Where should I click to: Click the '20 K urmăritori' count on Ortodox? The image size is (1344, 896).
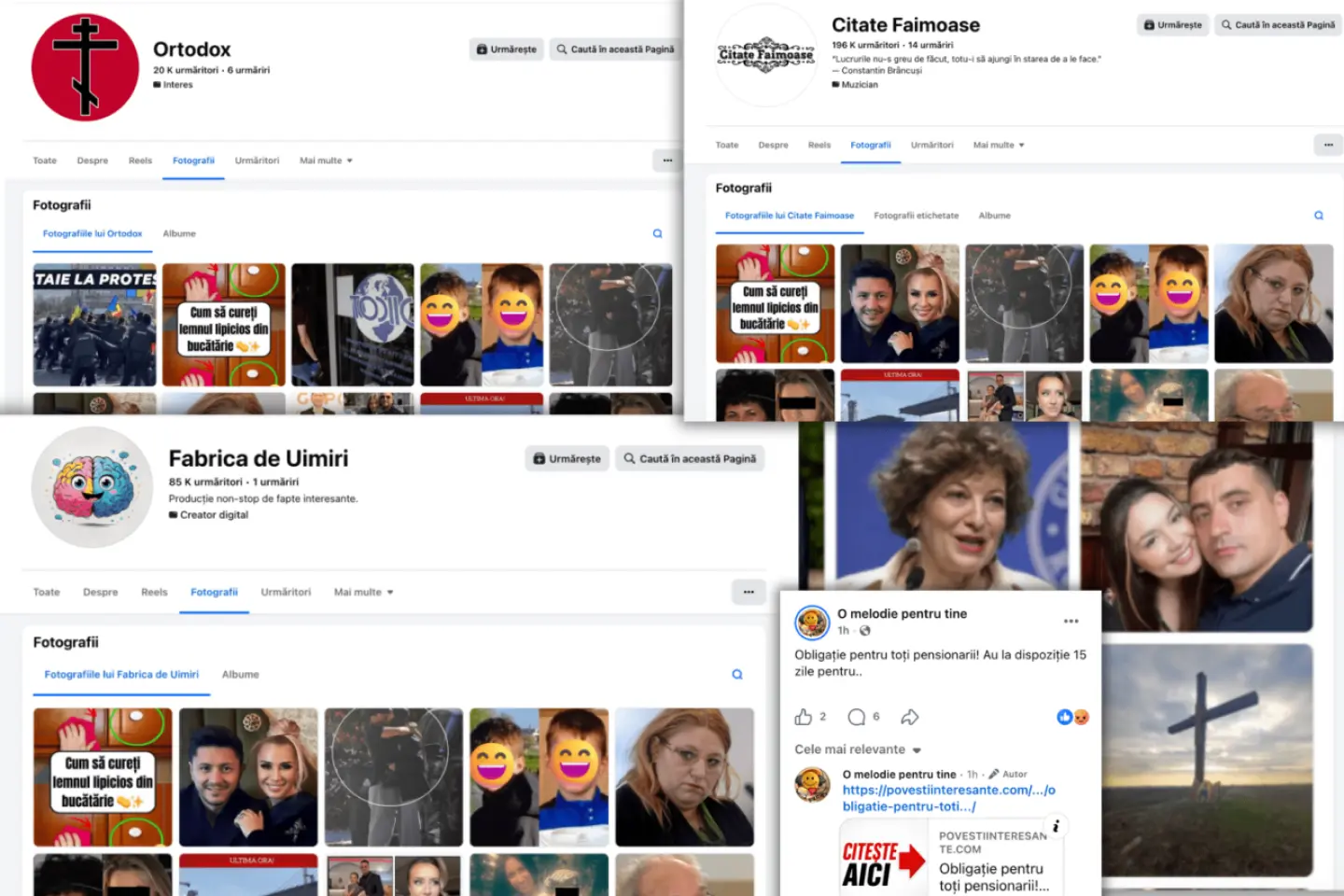tap(186, 70)
